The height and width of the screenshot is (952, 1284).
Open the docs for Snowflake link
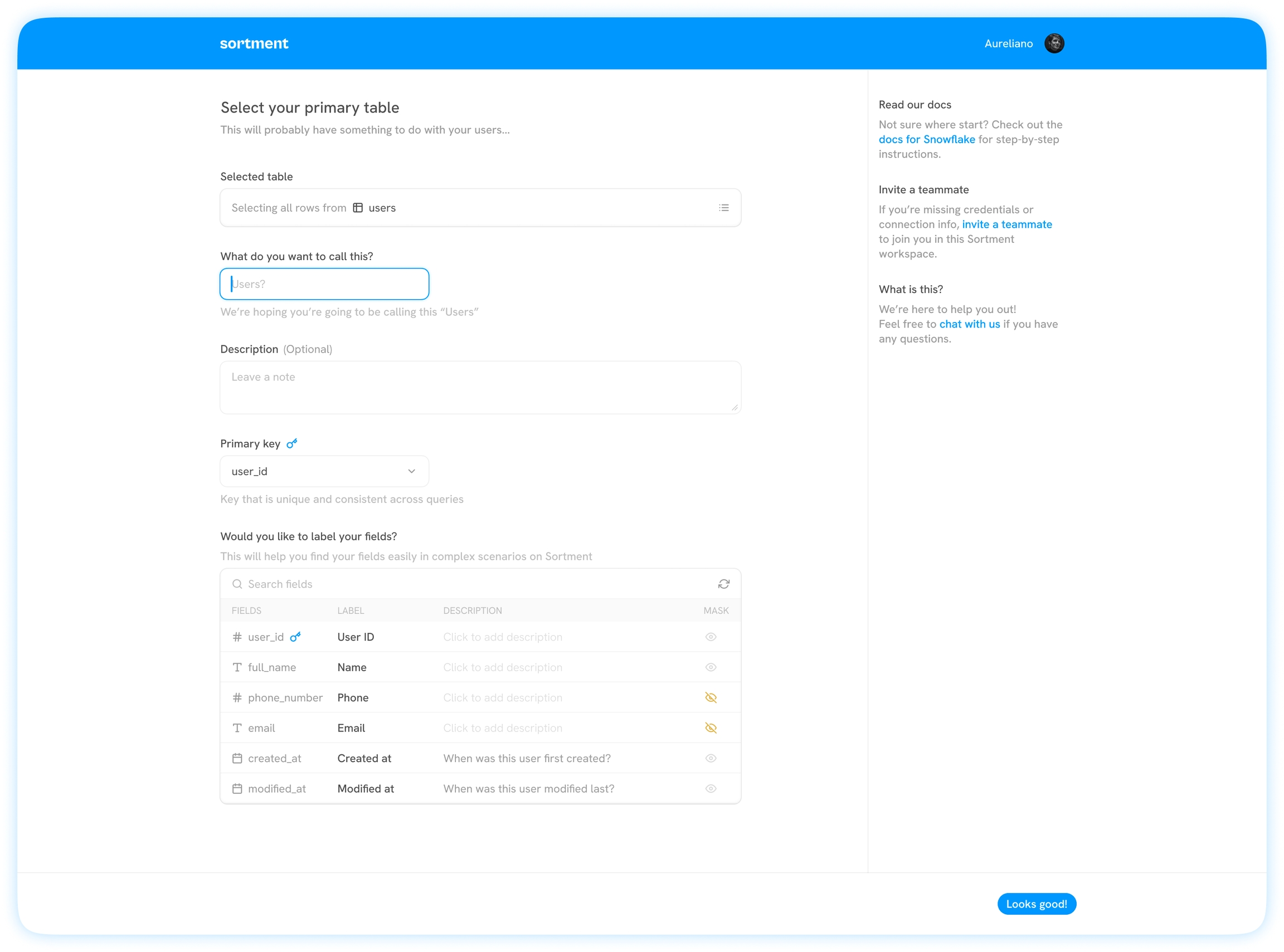pyautogui.click(x=926, y=139)
